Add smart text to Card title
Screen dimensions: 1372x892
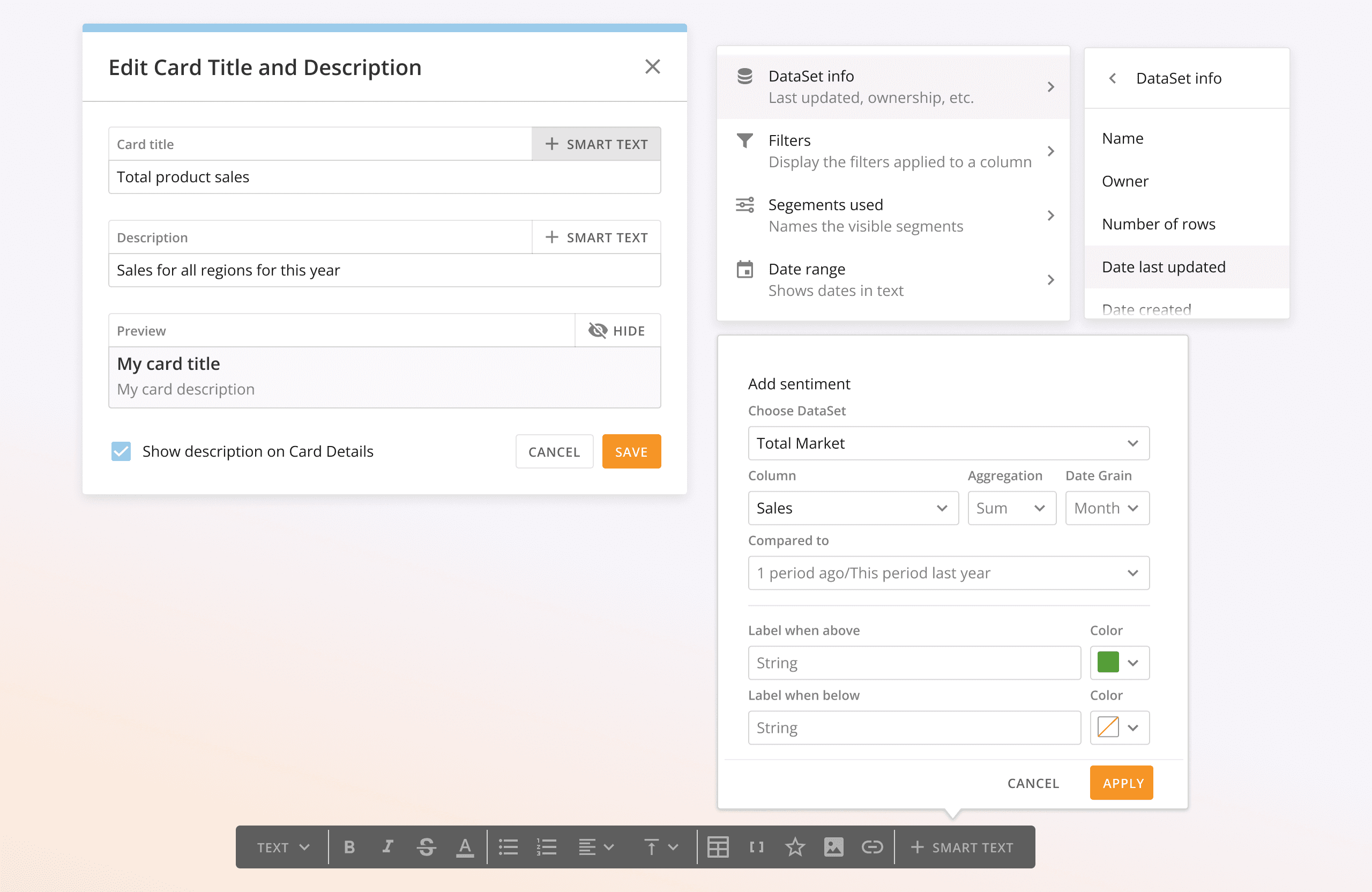pos(596,144)
